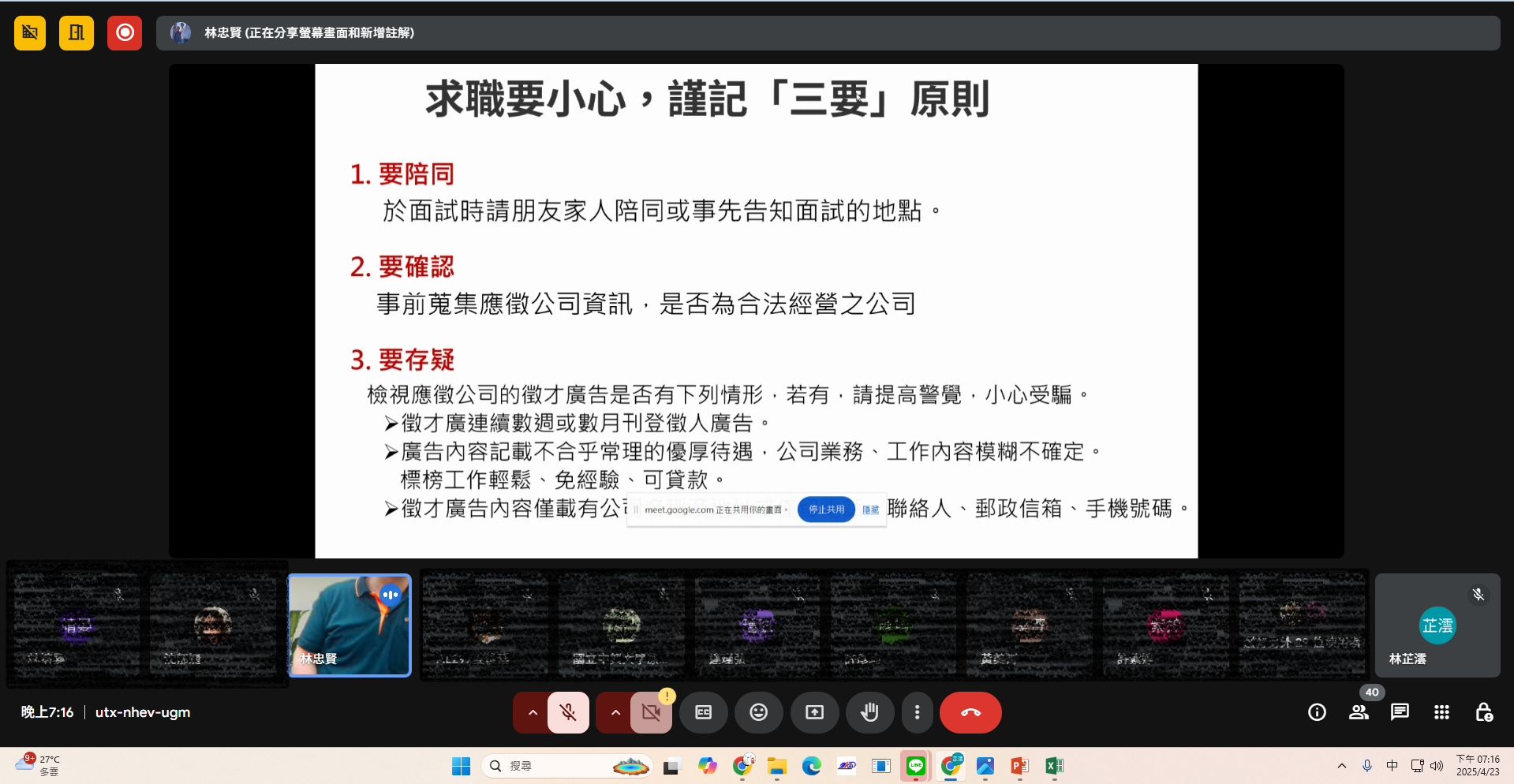
Task: Unmute your microphone
Action: click(x=568, y=712)
